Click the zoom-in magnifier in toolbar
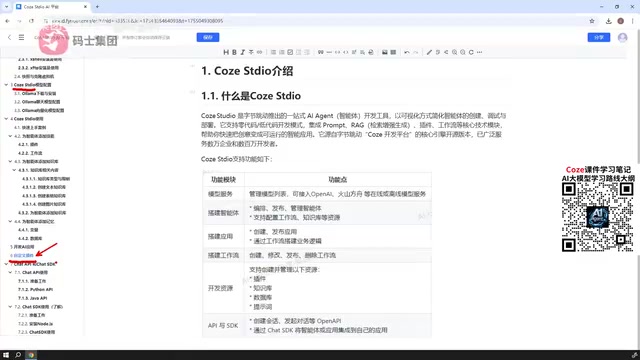The height and width of the screenshot is (360, 640). pos(454,52)
